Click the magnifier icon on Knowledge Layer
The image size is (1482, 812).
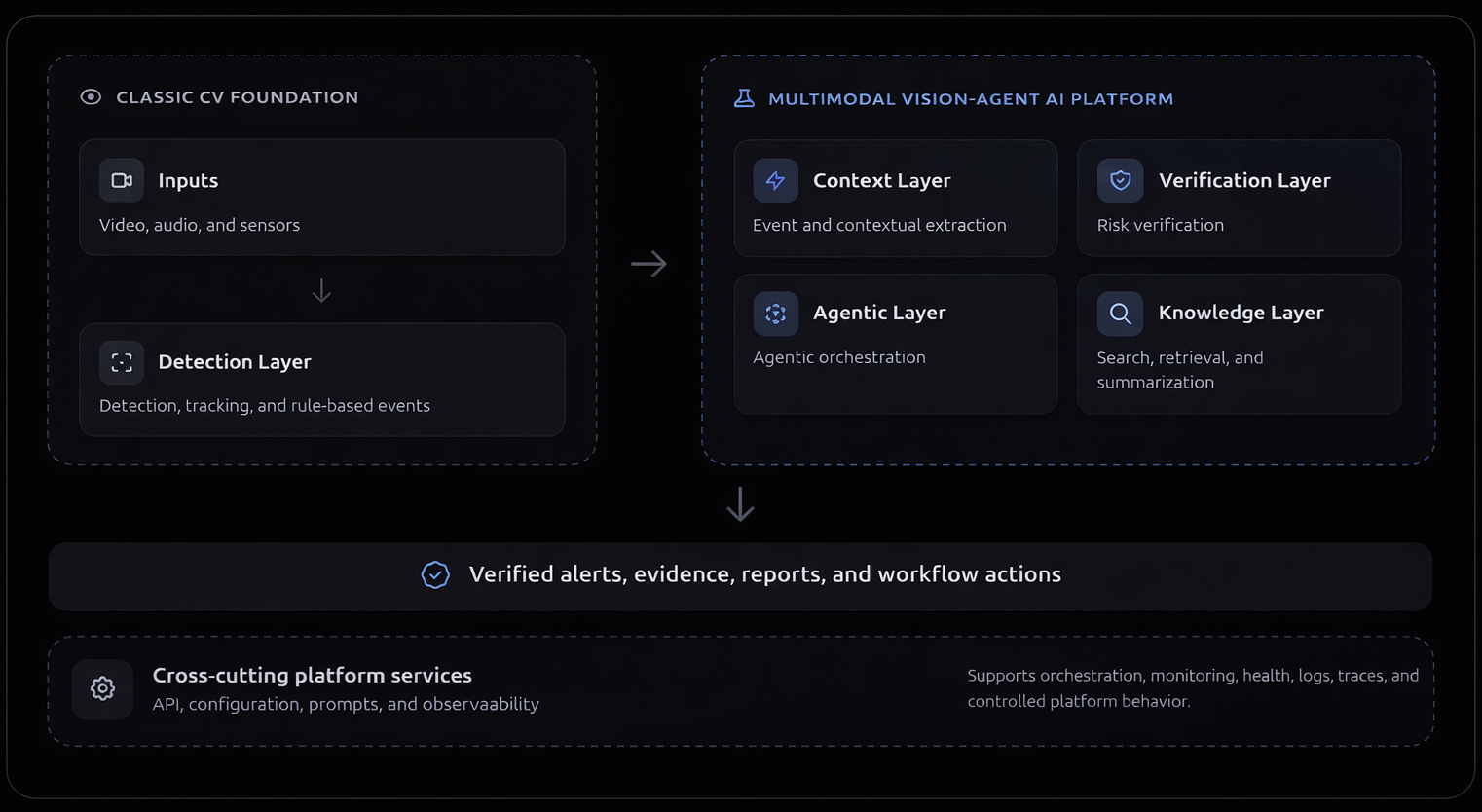coord(1120,313)
